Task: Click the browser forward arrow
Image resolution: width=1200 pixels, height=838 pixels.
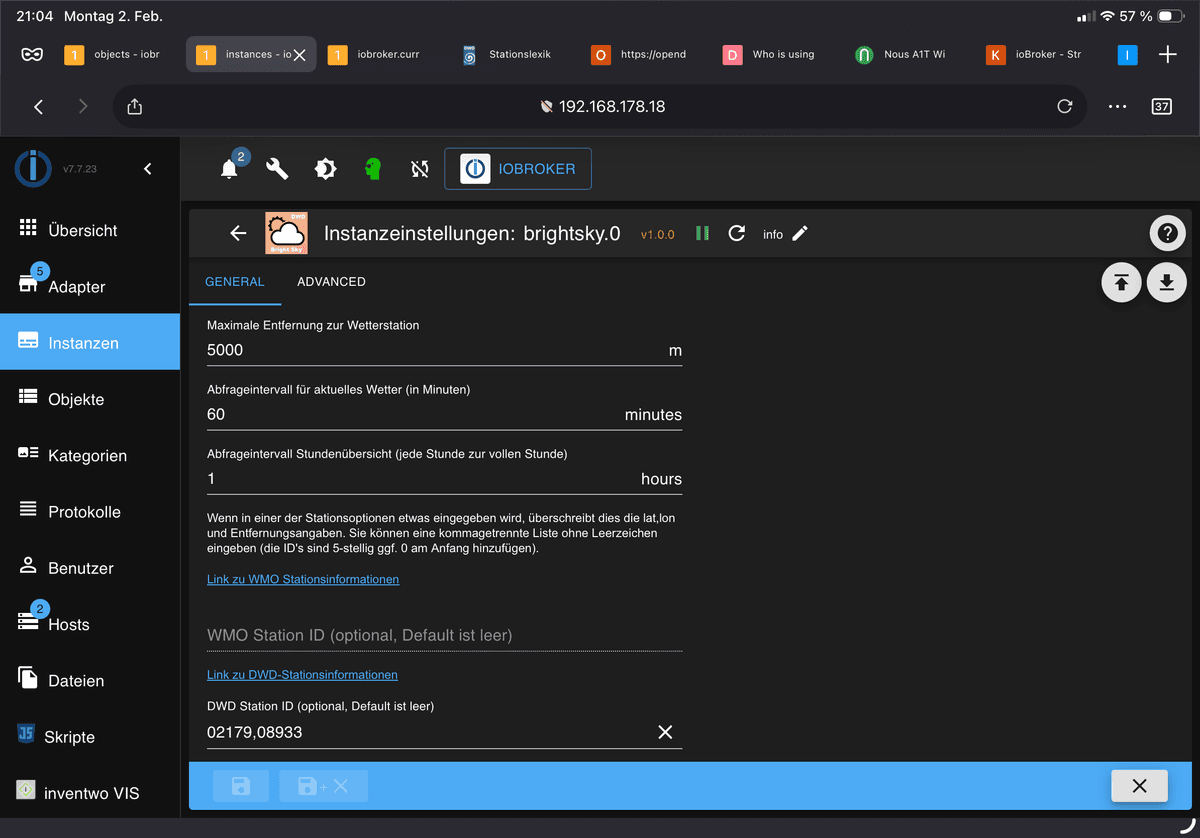Action: (x=83, y=107)
